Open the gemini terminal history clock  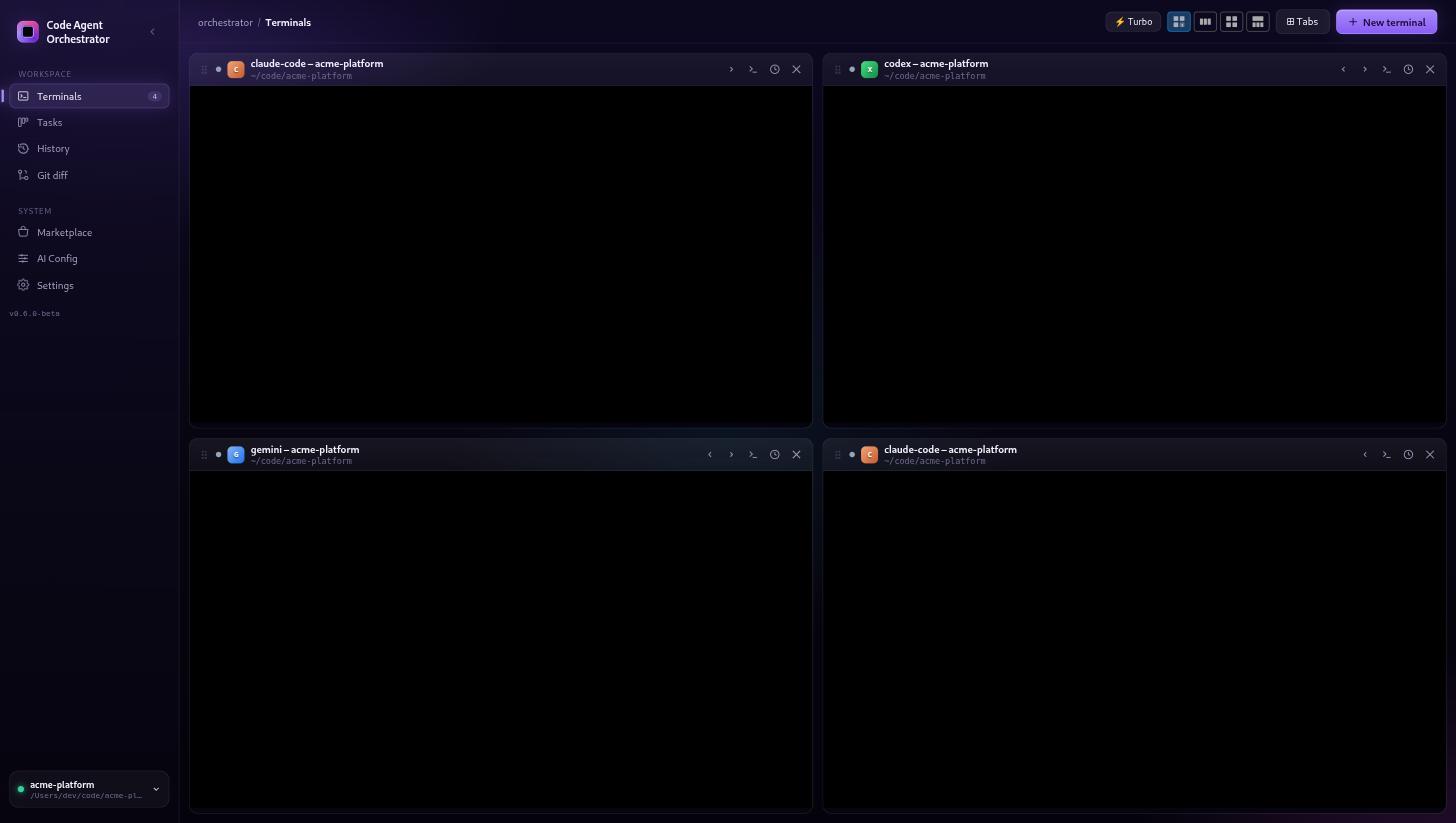[x=774, y=454]
